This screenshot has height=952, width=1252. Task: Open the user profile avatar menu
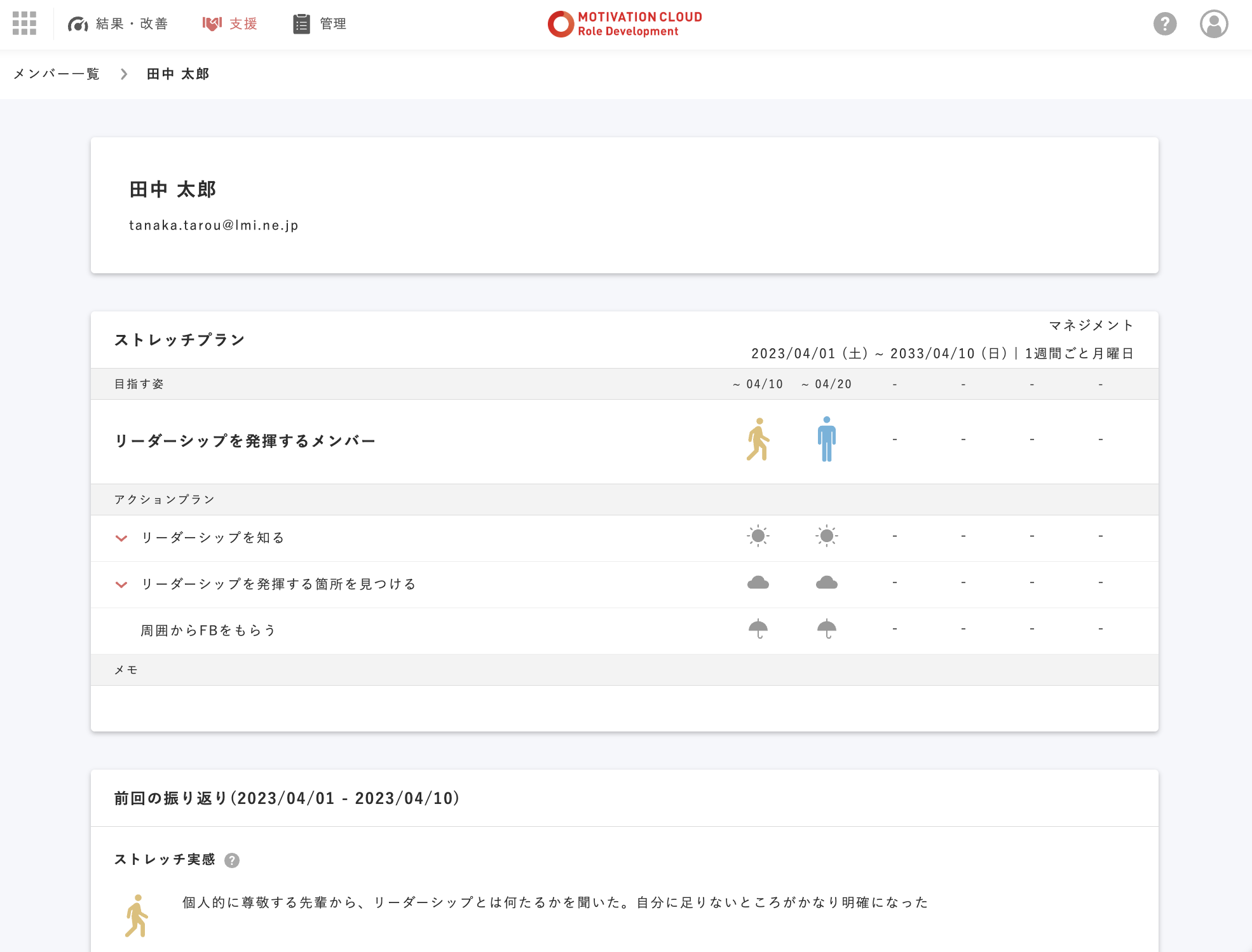[x=1214, y=24]
